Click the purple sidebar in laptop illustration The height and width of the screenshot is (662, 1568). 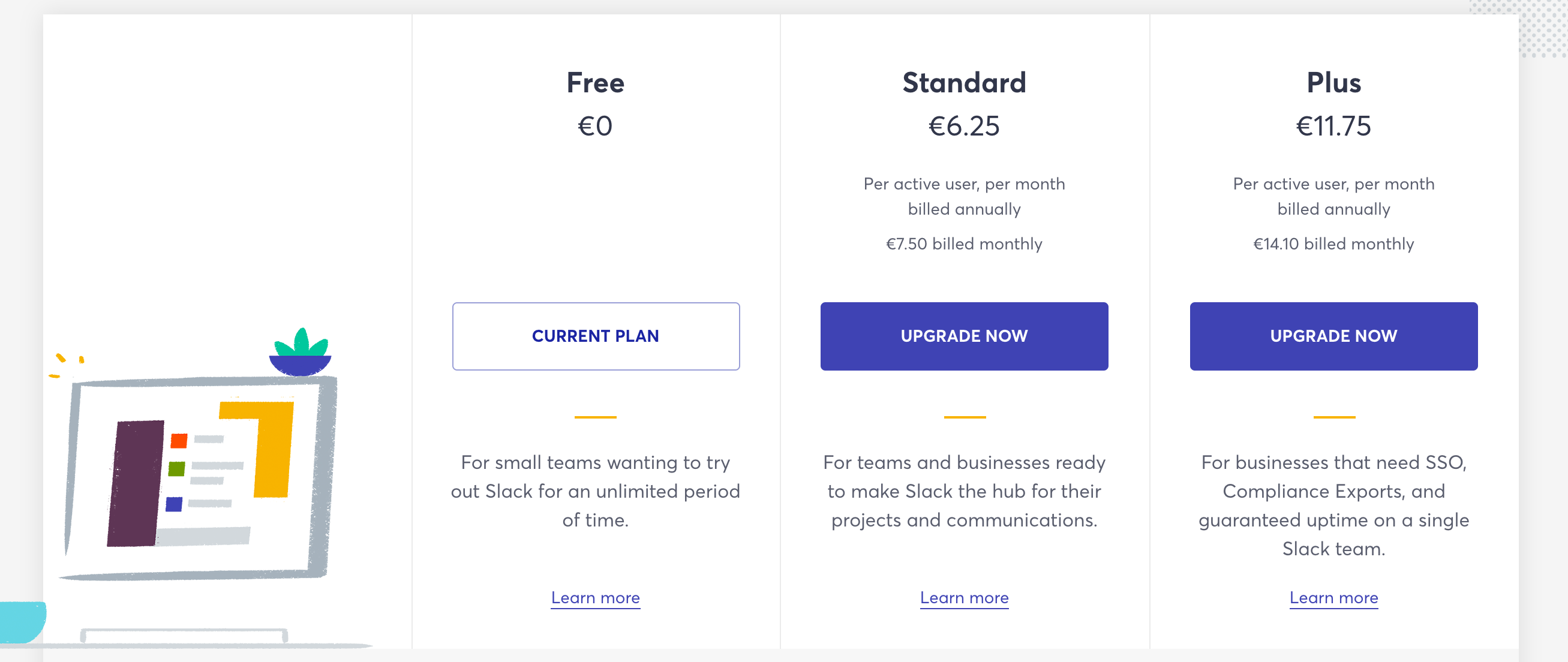[136, 483]
